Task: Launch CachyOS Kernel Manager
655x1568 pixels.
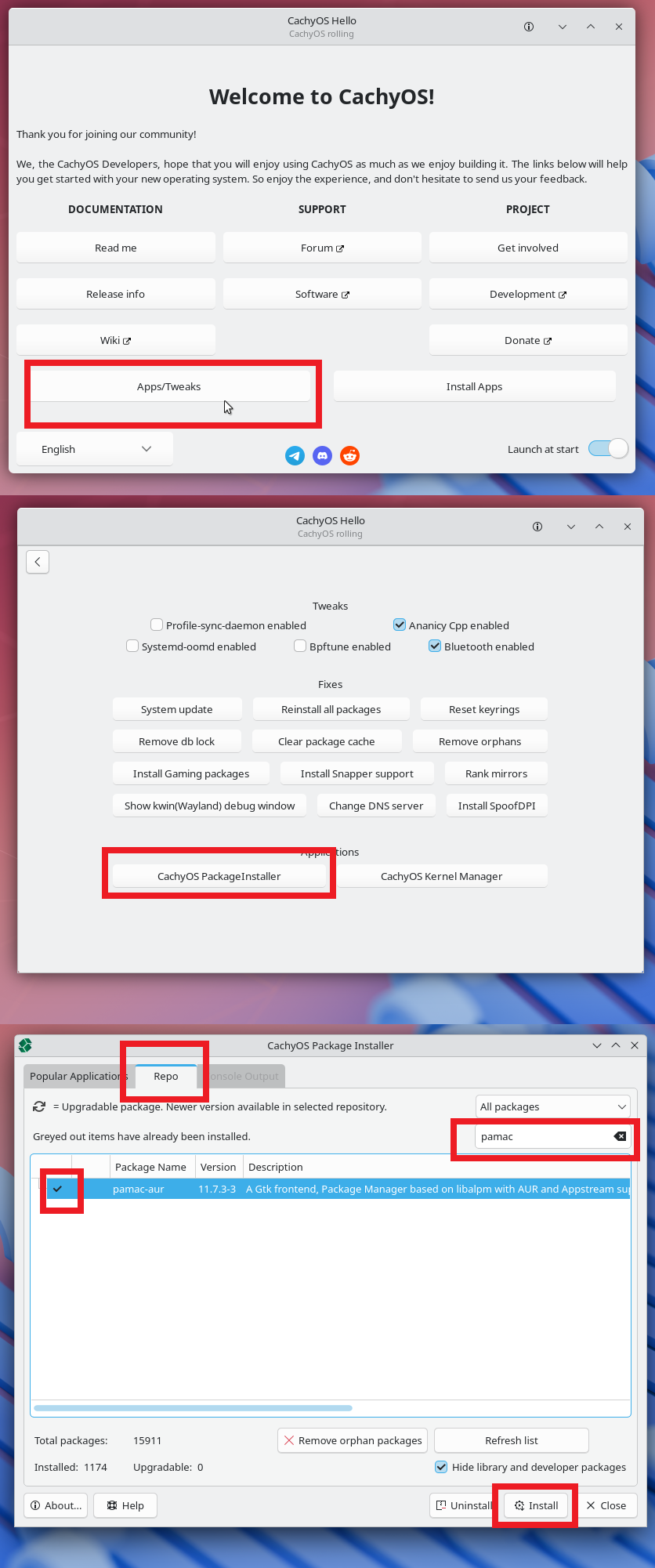Action: coord(442,876)
